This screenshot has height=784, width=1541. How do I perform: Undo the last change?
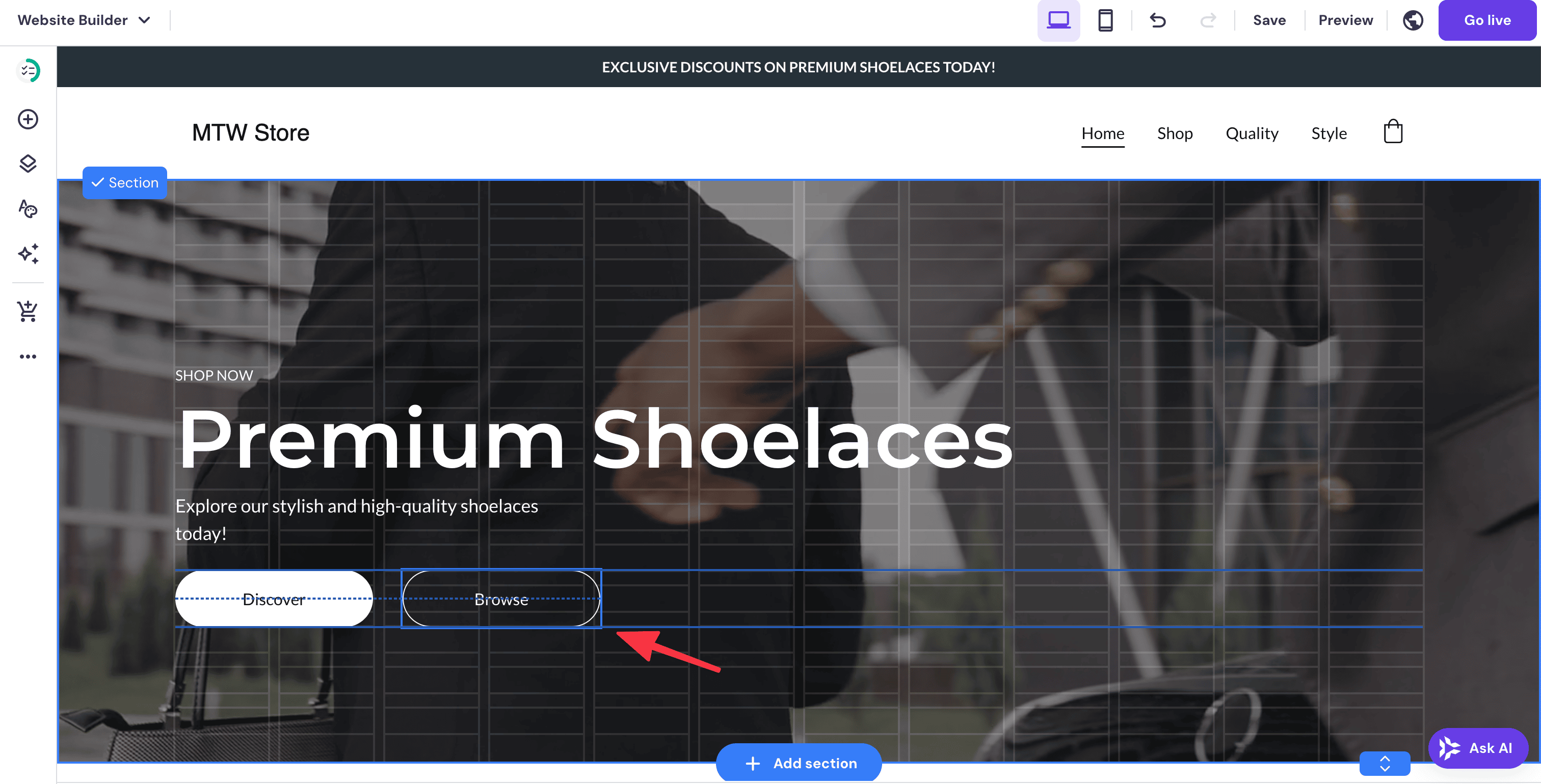point(1157,20)
